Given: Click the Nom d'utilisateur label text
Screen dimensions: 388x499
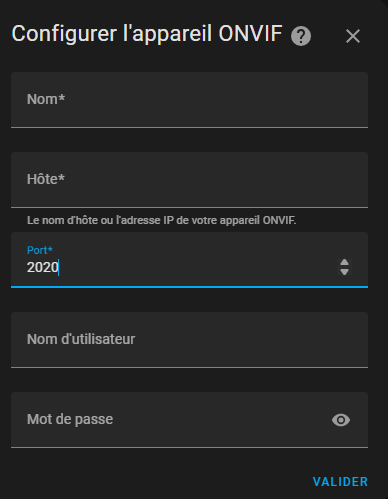Looking at the screenshot, I should pyautogui.click(x=81, y=339).
